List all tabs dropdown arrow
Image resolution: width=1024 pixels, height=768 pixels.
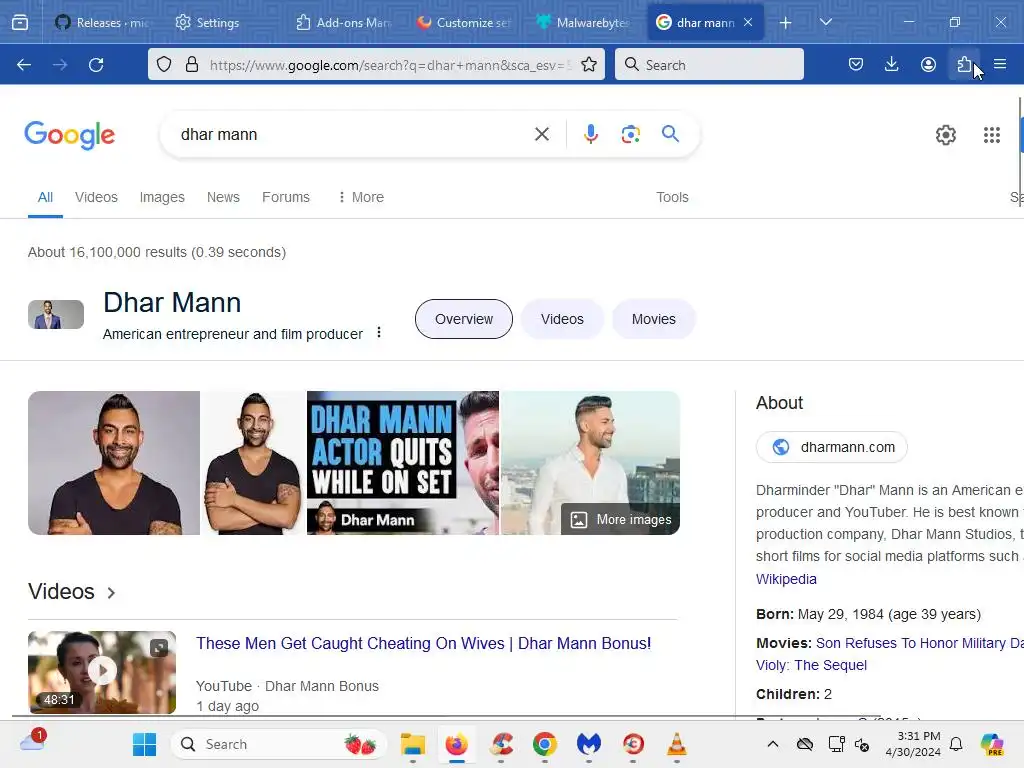coord(826,22)
